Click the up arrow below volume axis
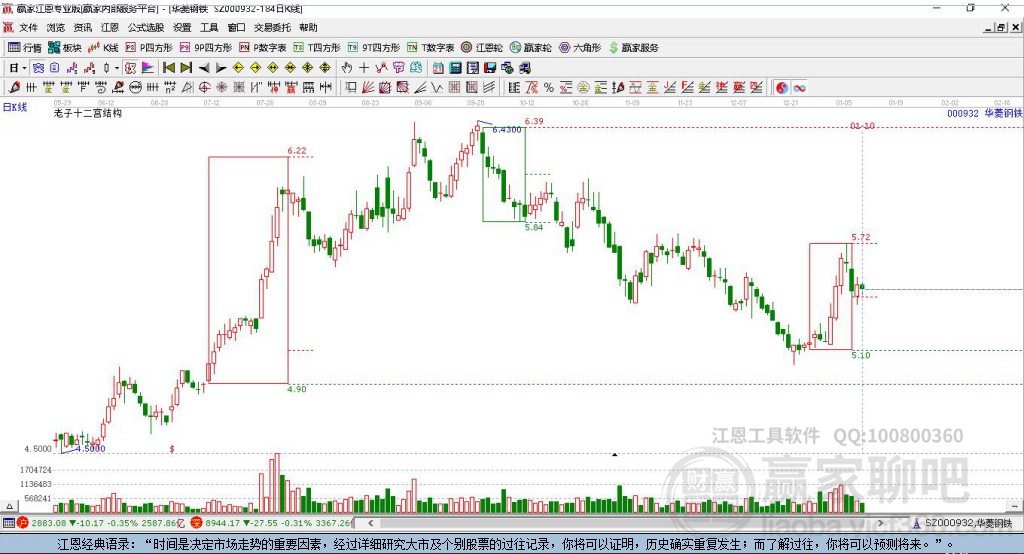 pos(9,506)
